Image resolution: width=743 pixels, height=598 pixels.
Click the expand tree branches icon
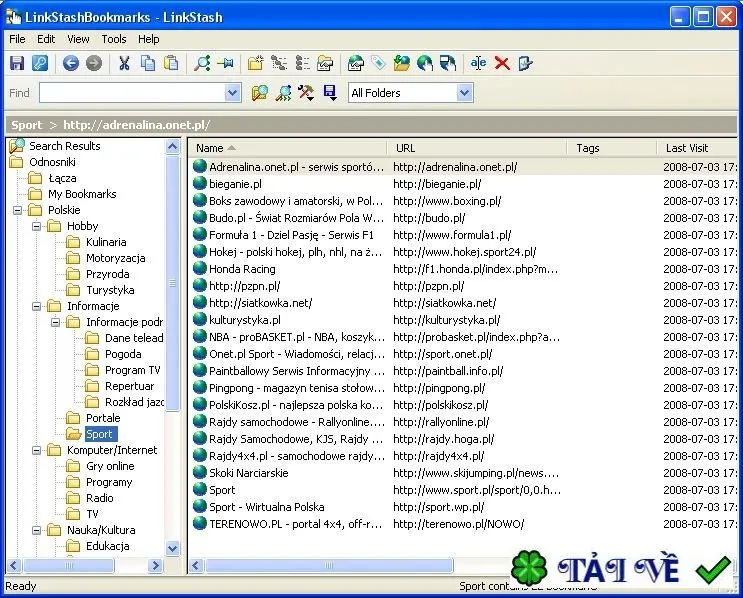click(279, 63)
